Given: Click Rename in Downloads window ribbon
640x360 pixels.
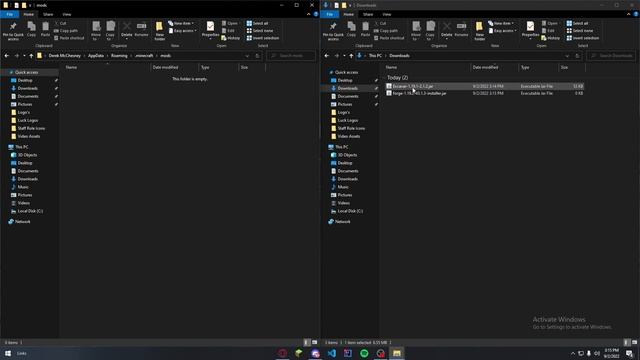Looking at the screenshot, I should 461,29.
